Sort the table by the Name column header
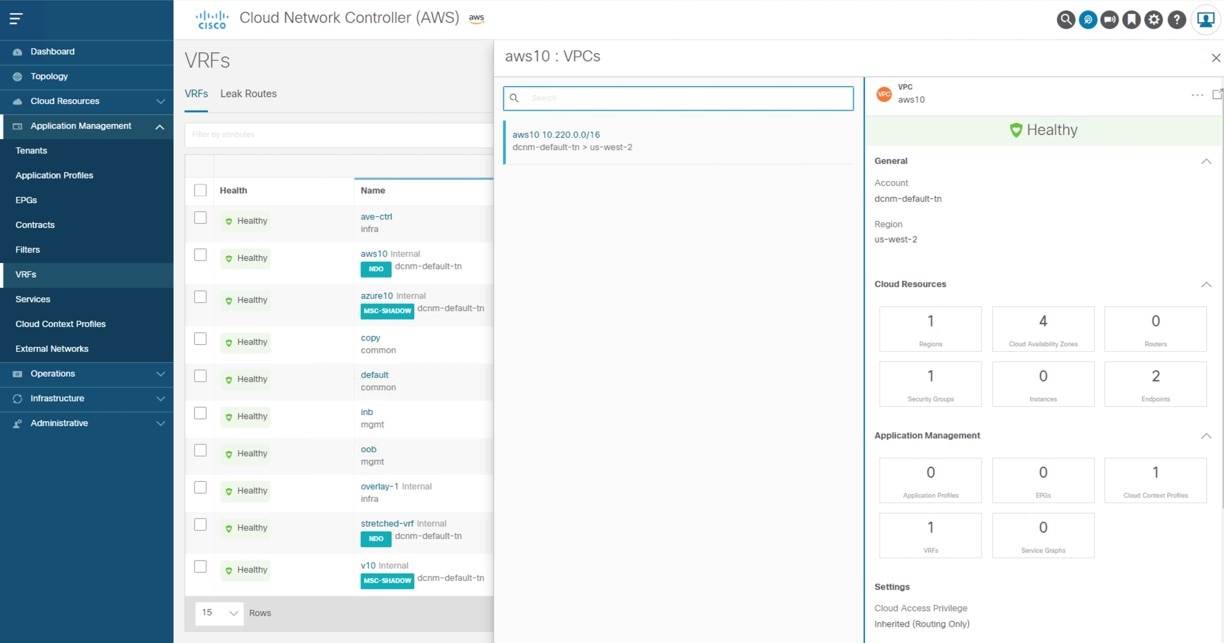1224x643 pixels. click(x=373, y=190)
